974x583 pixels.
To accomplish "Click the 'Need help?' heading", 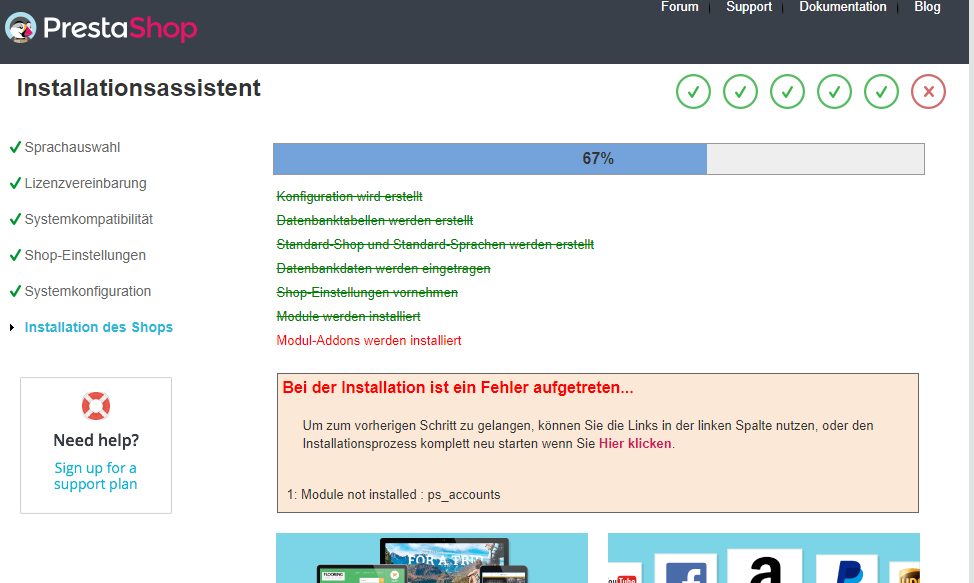I will 96,440.
